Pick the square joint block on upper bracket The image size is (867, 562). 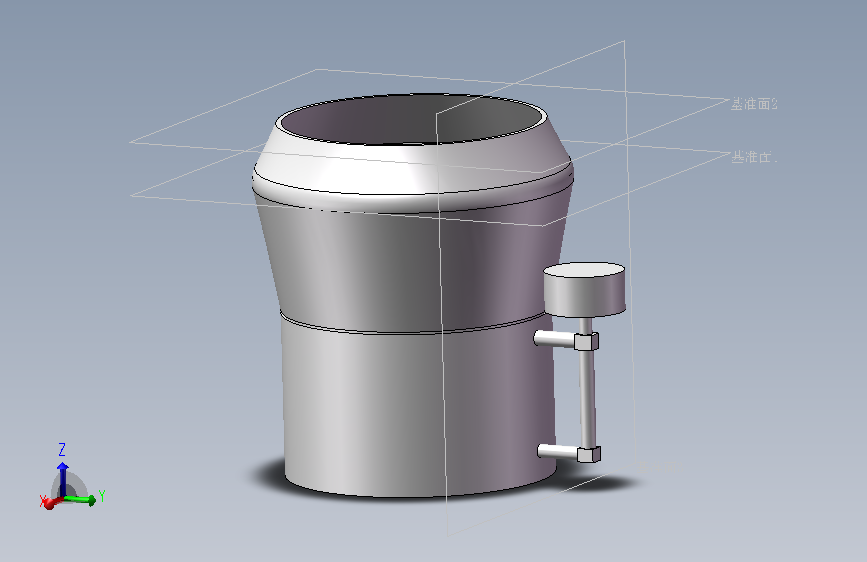[586, 341]
